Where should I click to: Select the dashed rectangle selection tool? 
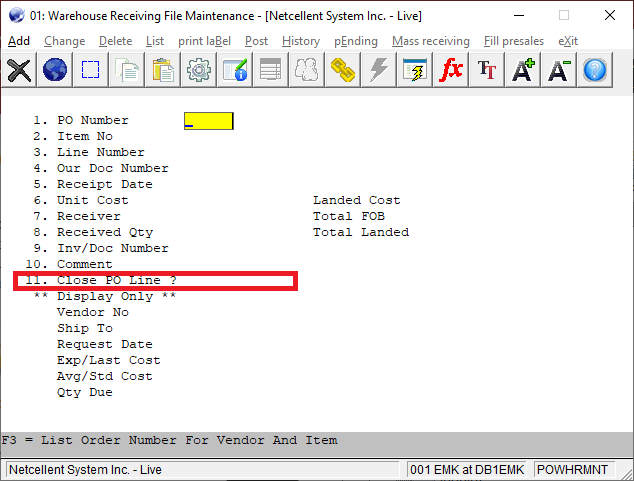point(91,70)
